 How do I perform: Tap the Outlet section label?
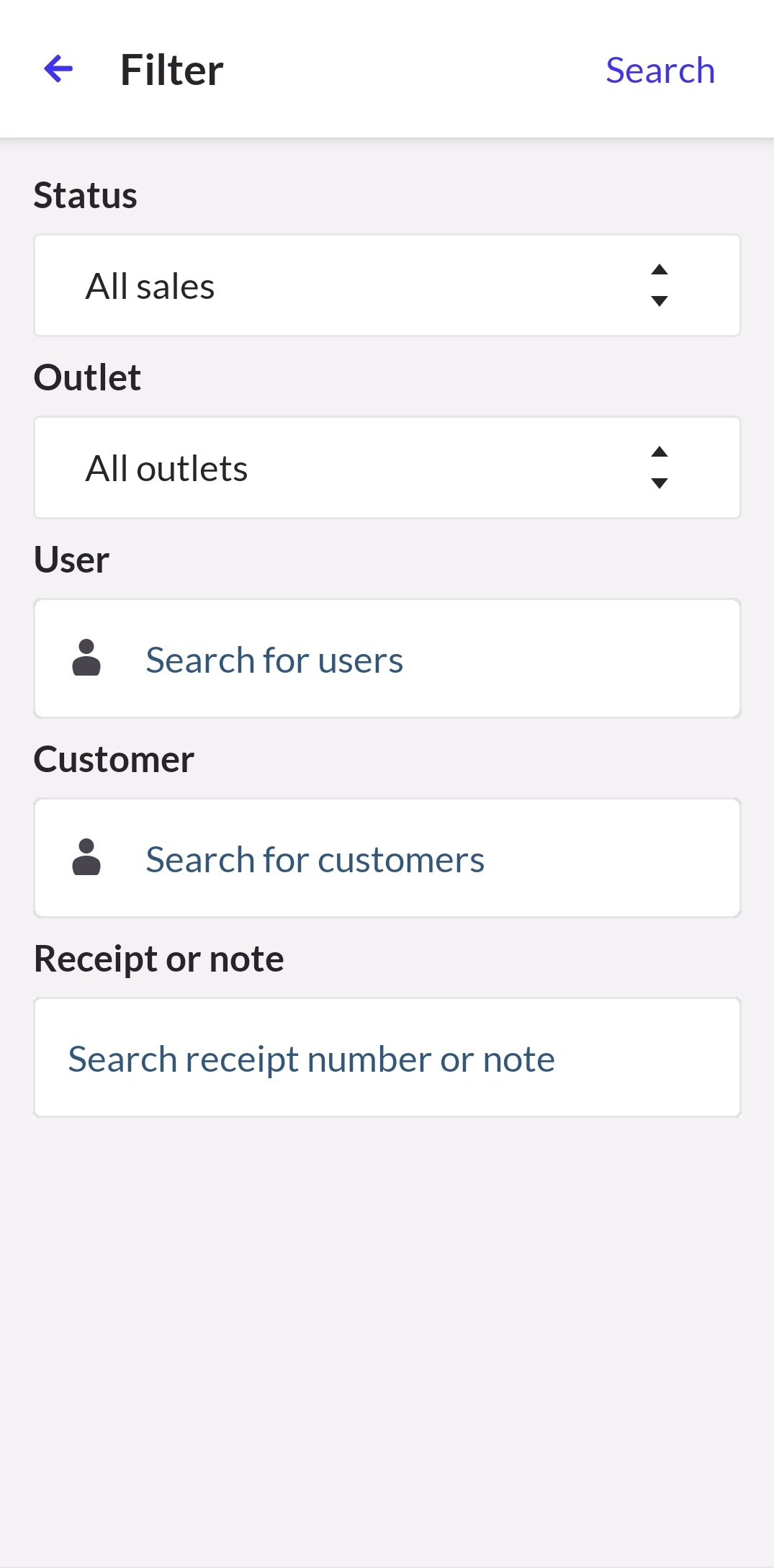click(87, 378)
